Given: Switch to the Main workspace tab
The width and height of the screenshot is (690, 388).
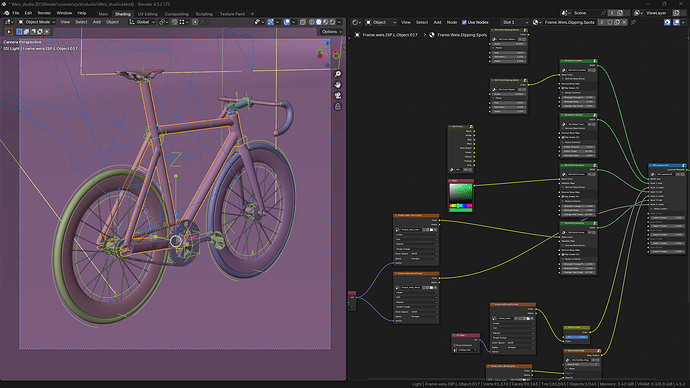Looking at the screenshot, I should tap(103, 14).
